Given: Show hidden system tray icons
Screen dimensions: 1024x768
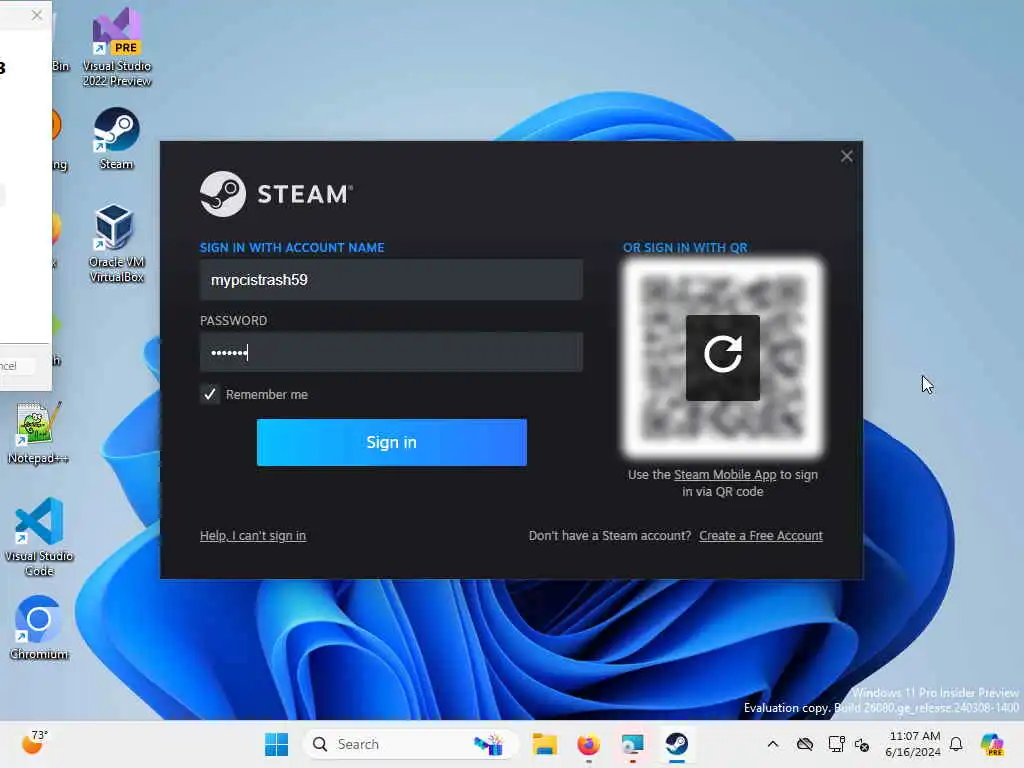Looking at the screenshot, I should click(x=773, y=744).
